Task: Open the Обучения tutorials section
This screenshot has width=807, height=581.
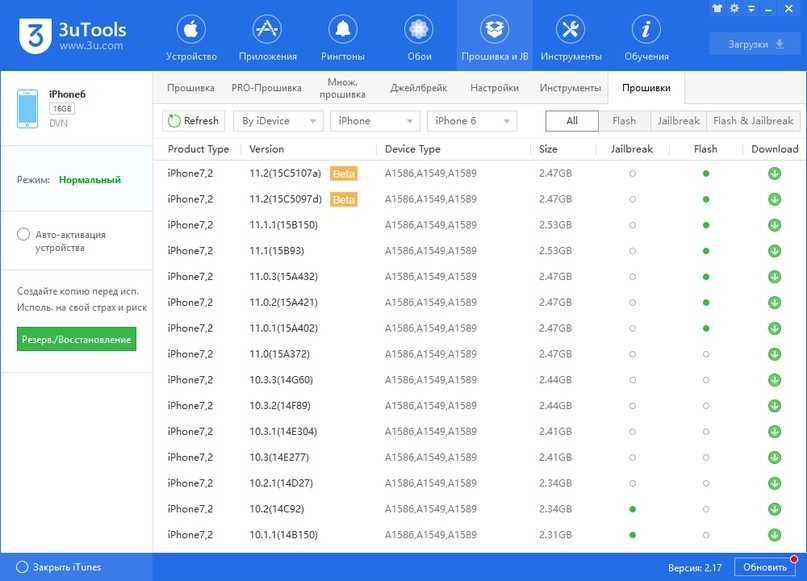Action: tap(646, 38)
